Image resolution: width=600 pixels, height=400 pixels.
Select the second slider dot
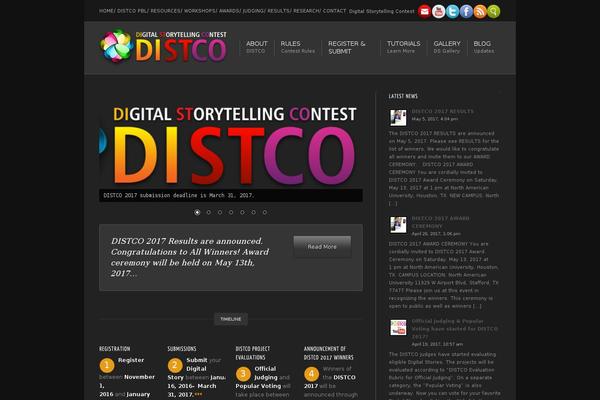pyautogui.click(x=209, y=212)
